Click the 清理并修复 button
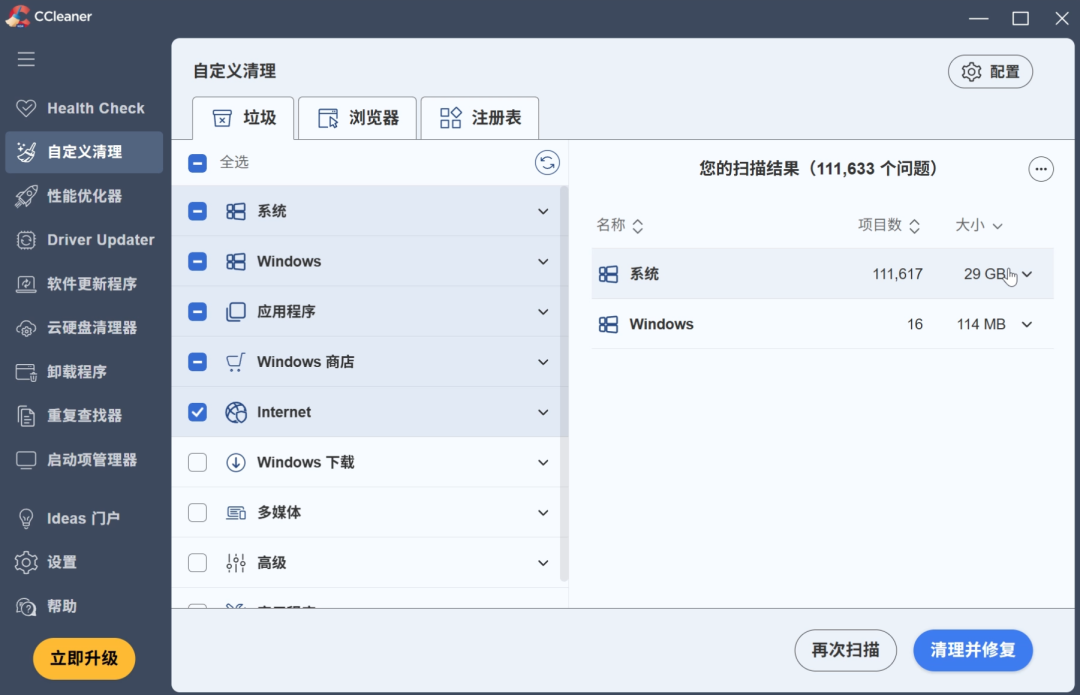The width and height of the screenshot is (1080, 695). click(x=973, y=650)
